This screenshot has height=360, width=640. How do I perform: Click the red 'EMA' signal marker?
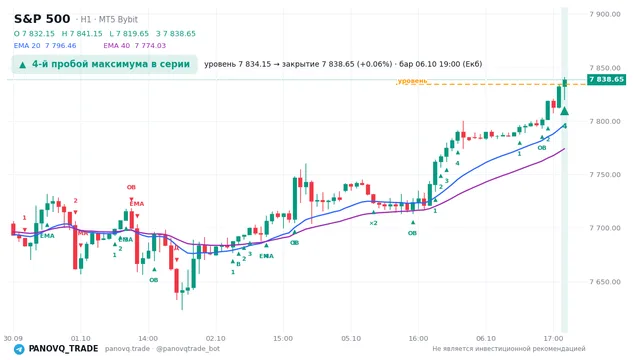tap(137, 204)
